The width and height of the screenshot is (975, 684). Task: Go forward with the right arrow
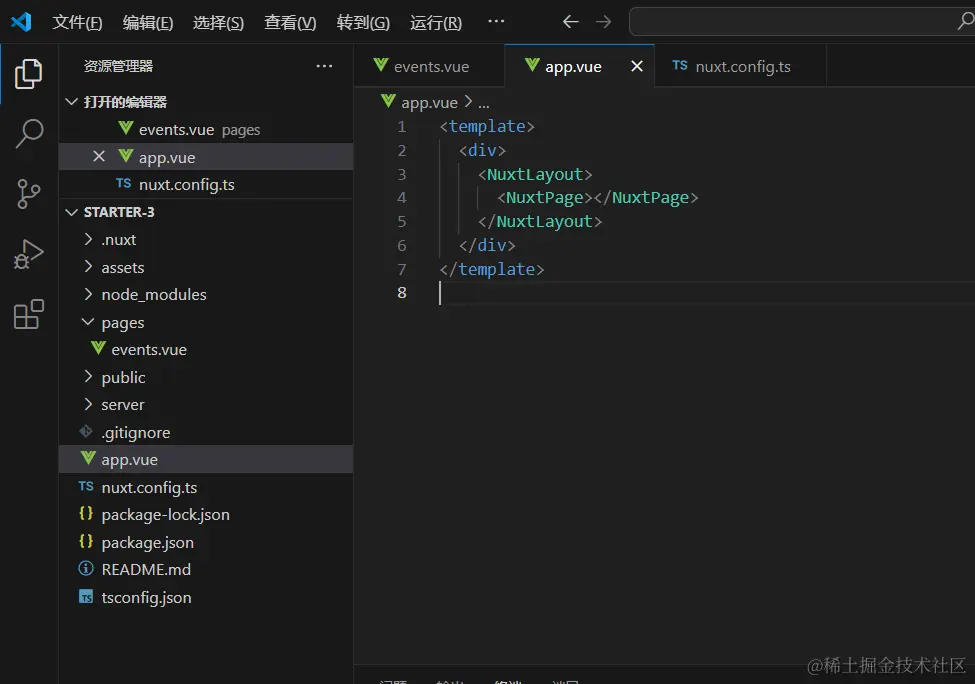coord(603,22)
